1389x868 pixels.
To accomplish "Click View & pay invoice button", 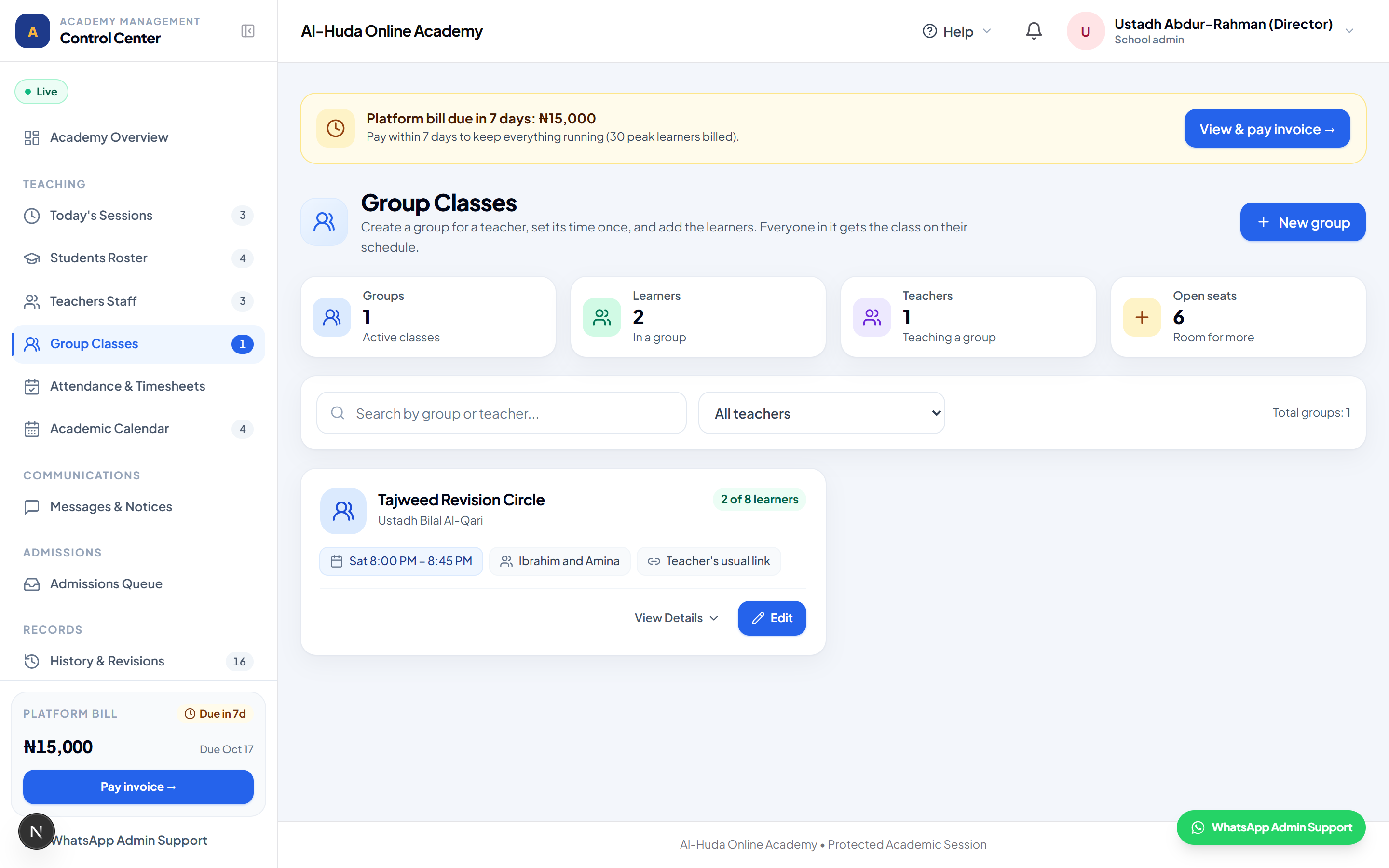I will (x=1267, y=129).
